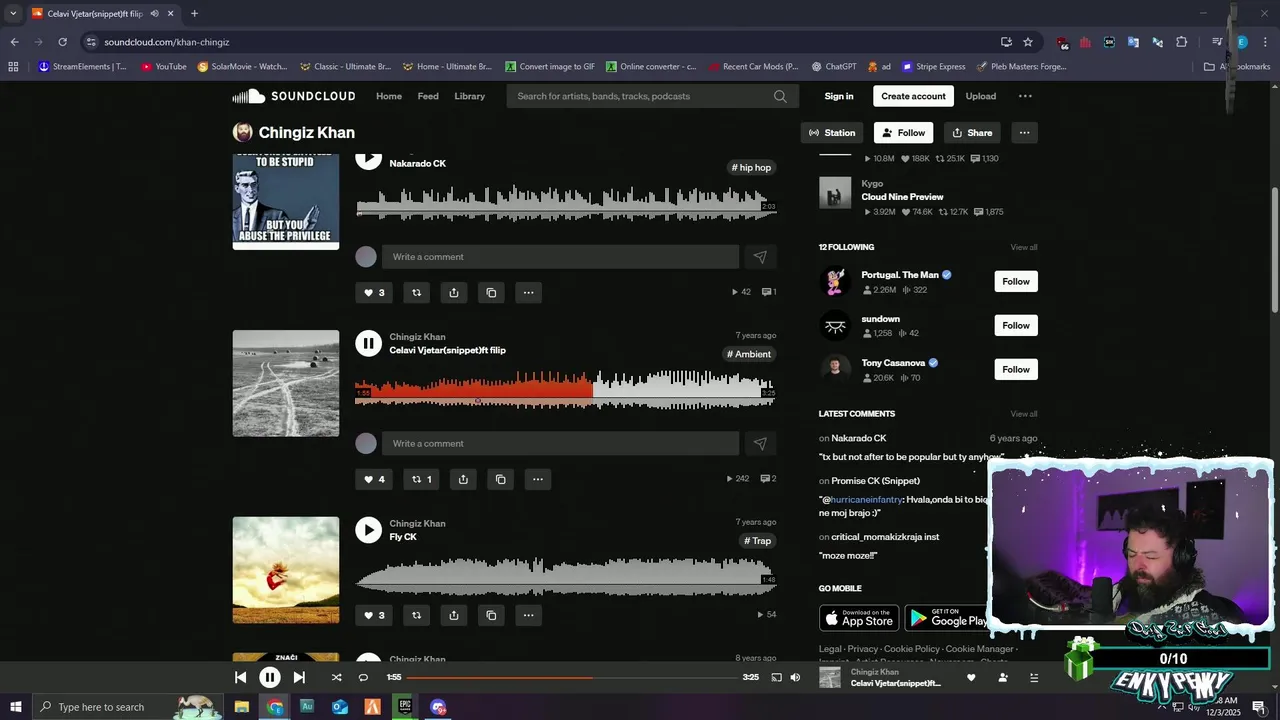This screenshot has height=720, width=1280.
Task: Repost the Nakarado CK track
Action: [417, 293]
